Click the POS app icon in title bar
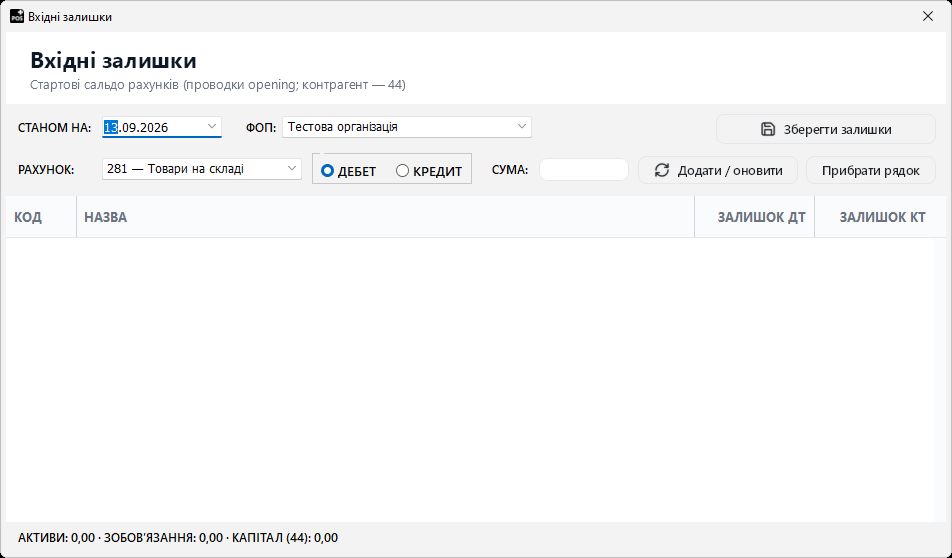 point(17,16)
